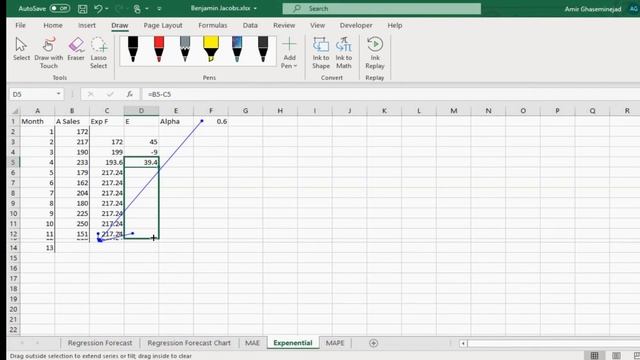Click cell D5 showing 39.4
The image size is (640, 360).
tap(142, 162)
